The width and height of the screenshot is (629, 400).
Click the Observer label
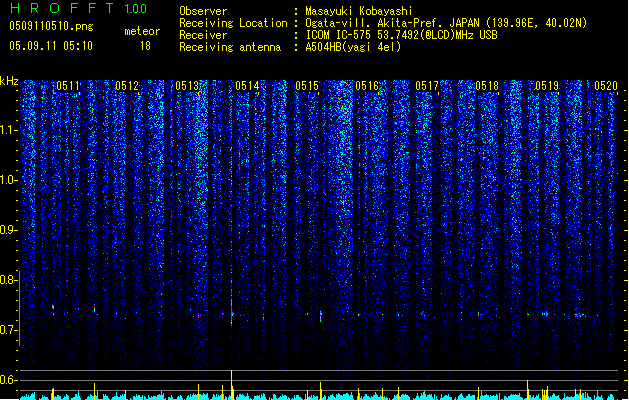point(203,11)
